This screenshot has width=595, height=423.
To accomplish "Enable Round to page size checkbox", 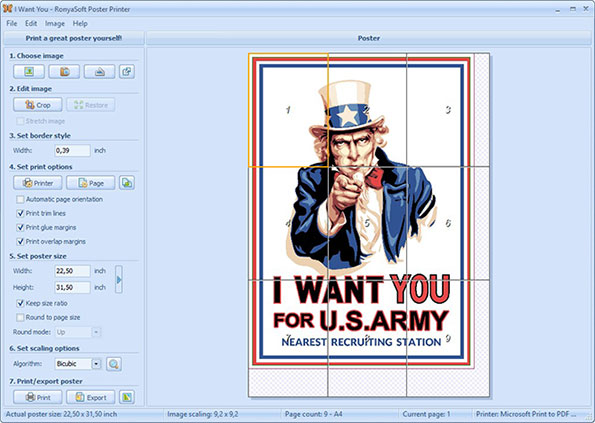I will point(20,317).
